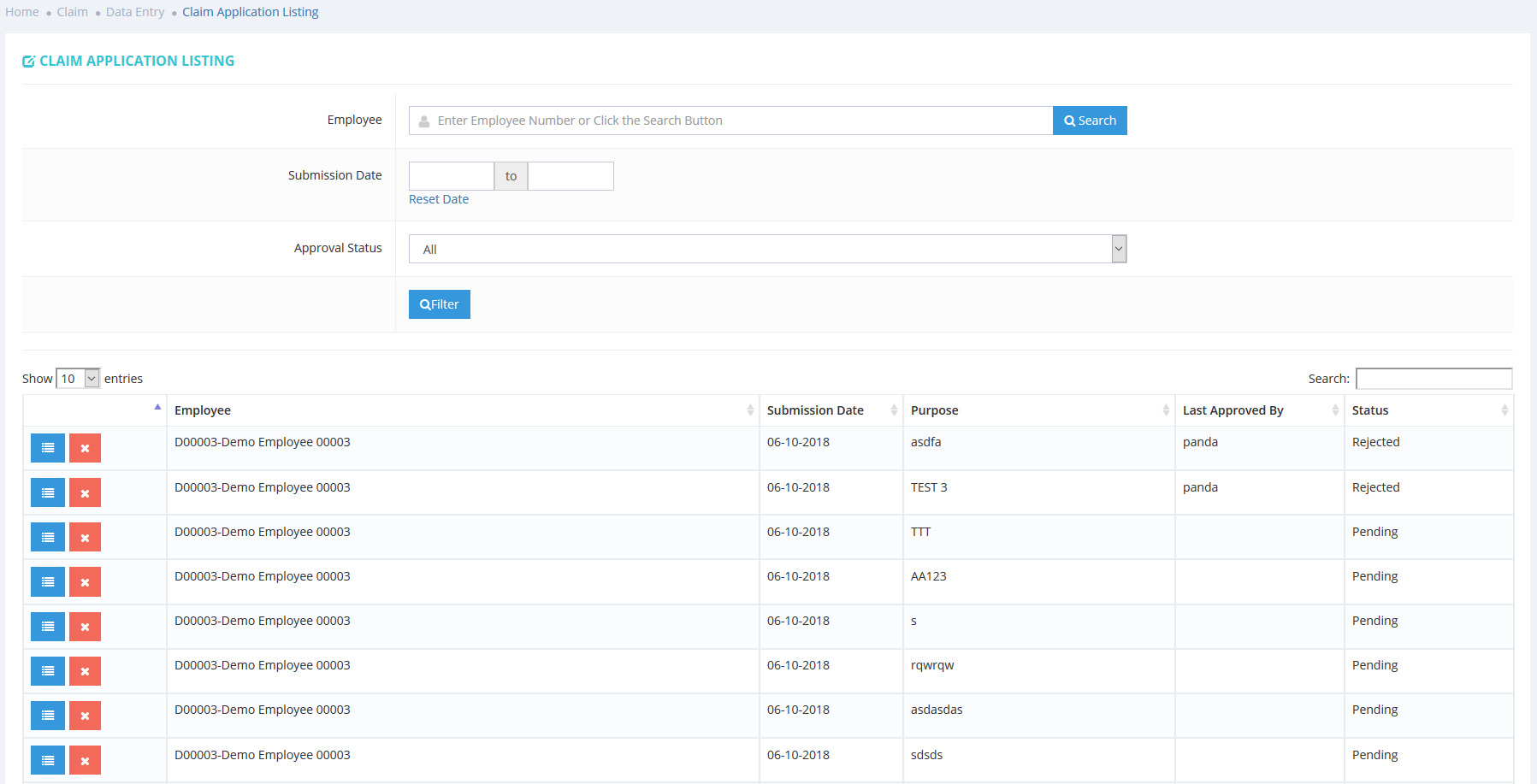Remove the 'AA123' claim entry
The height and width of the screenshot is (784, 1537).
[x=85, y=581]
